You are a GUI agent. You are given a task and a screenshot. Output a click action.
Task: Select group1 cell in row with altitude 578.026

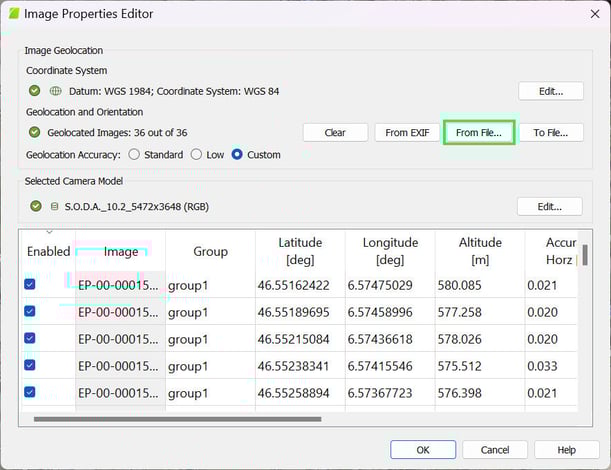pyautogui.click(x=210, y=339)
